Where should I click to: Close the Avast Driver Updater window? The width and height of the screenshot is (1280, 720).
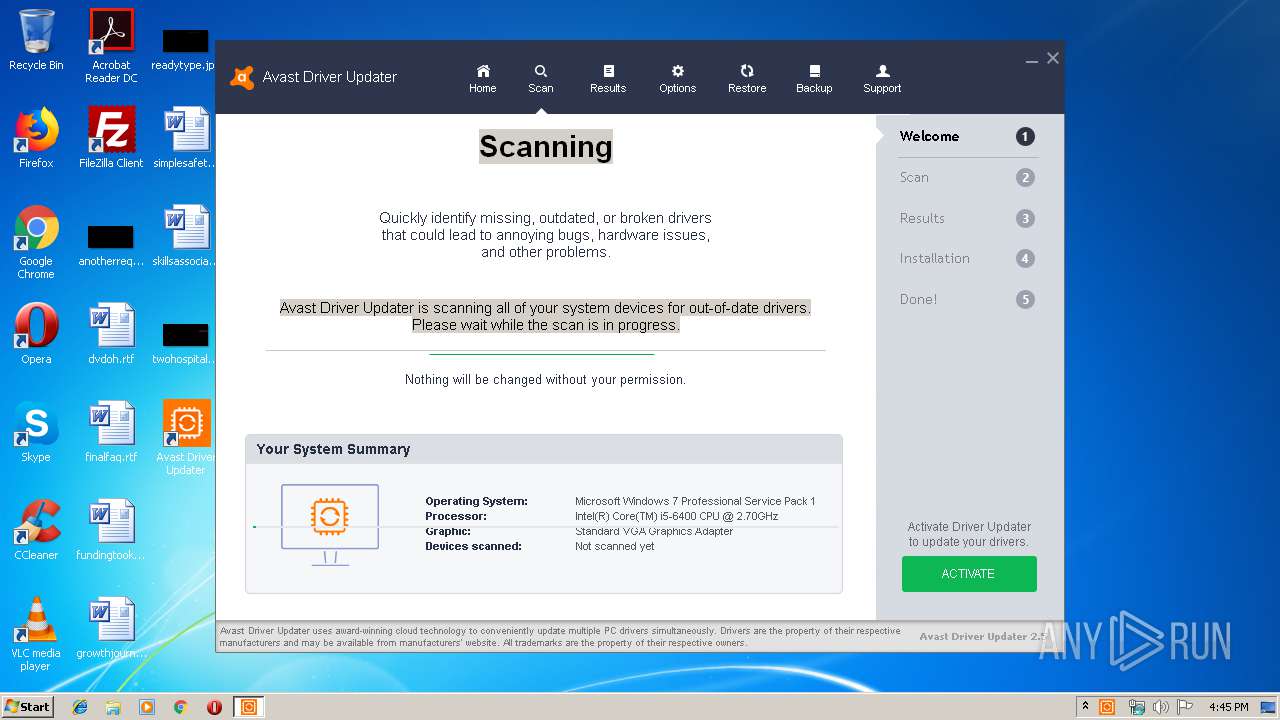(x=1053, y=59)
